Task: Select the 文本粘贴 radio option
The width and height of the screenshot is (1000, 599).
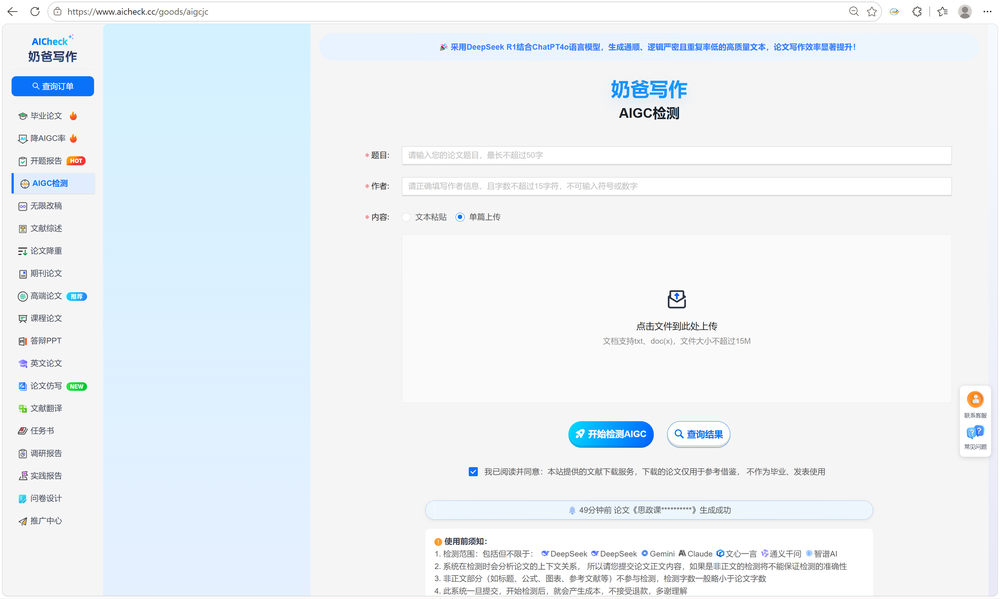Action: pyautogui.click(x=406, y=217)
